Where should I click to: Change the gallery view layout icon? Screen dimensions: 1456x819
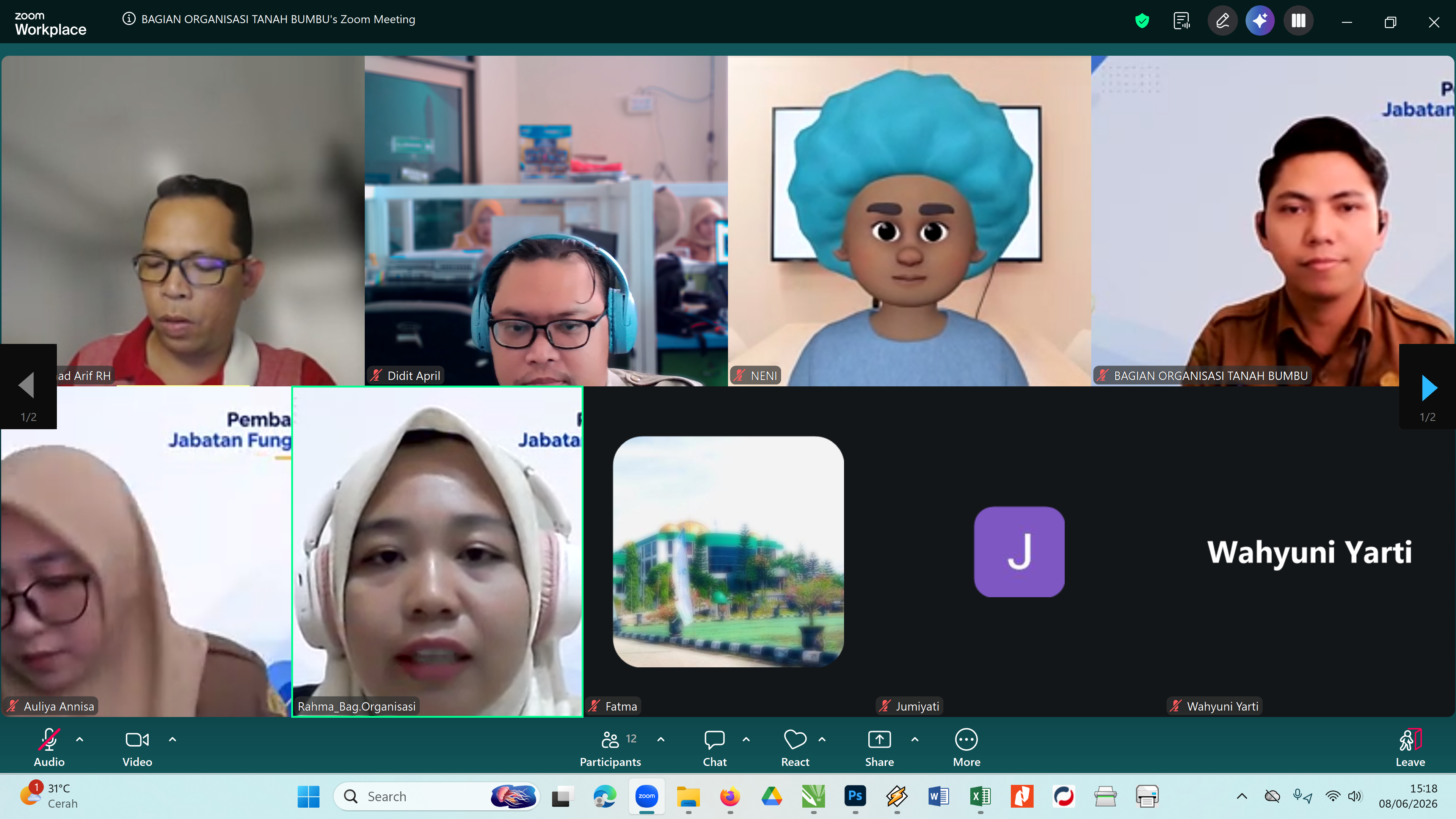[x=1298, y=21]
